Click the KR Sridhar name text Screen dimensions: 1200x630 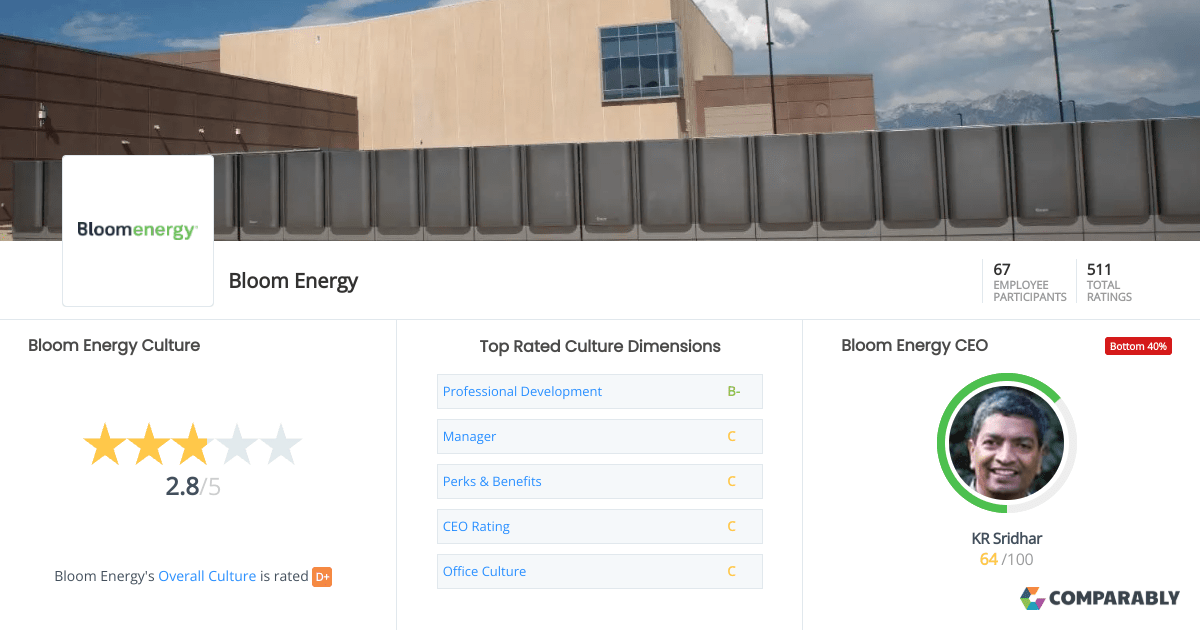(1007, 538)
